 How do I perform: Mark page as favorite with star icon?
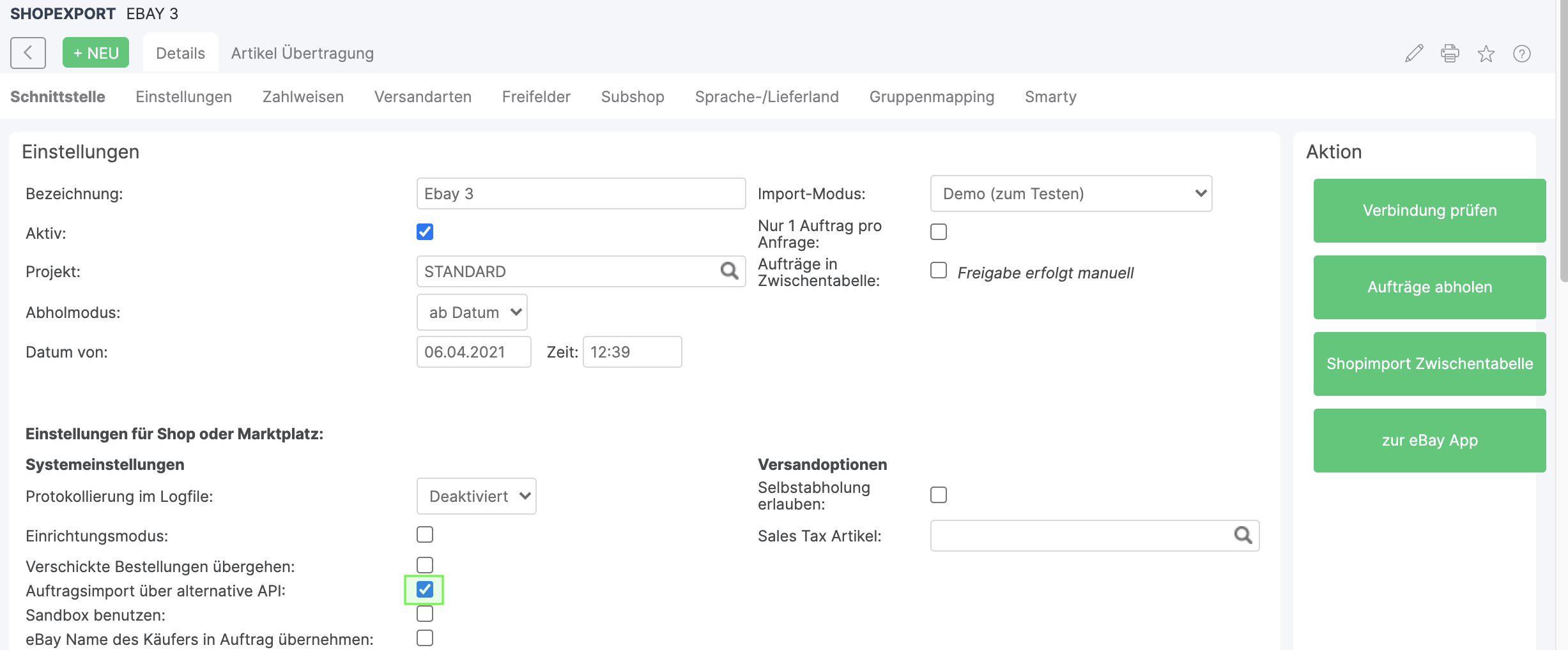pyautogui.click(x=1486, y=54)
